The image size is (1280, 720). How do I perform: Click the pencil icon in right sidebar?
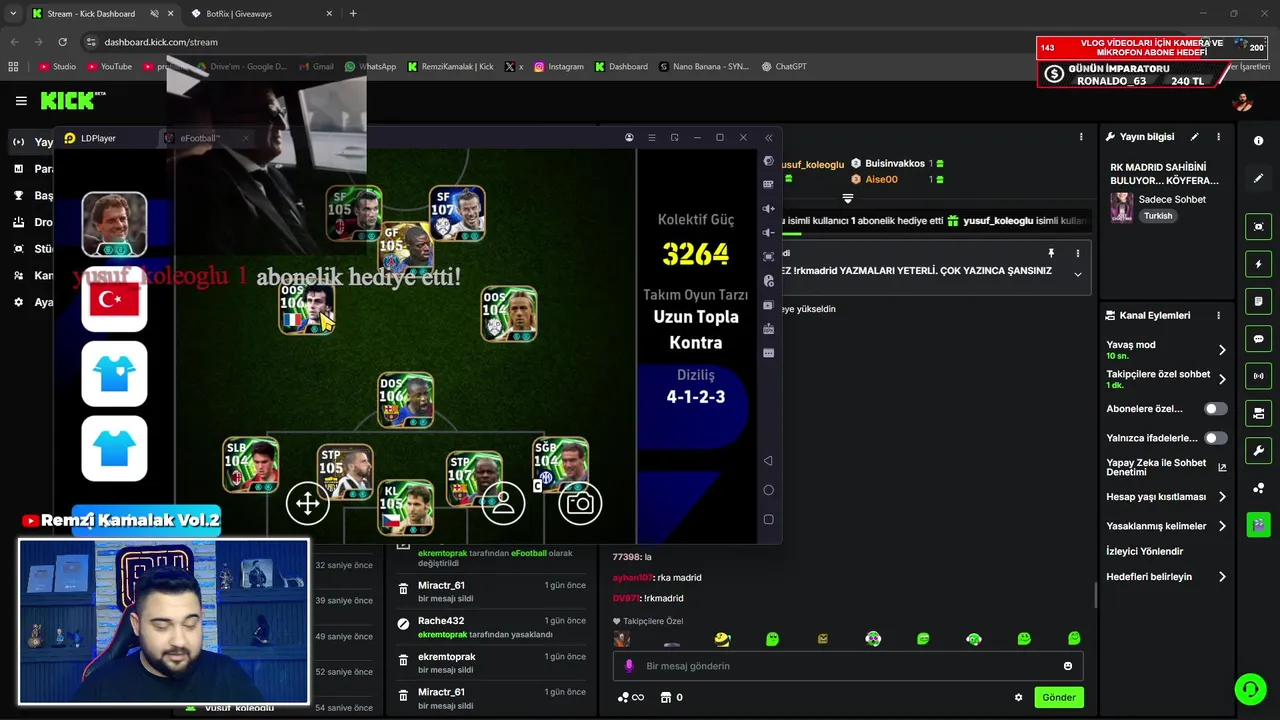1258,178
